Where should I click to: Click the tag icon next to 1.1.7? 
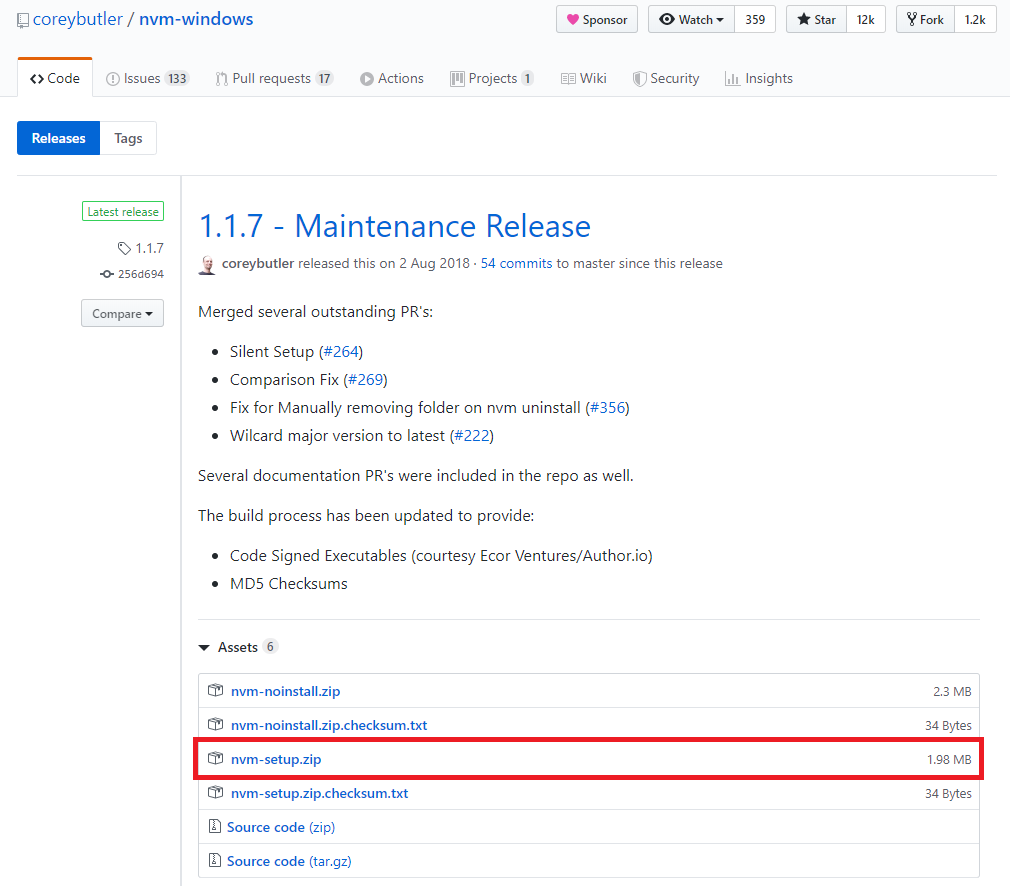coord(124,248)
